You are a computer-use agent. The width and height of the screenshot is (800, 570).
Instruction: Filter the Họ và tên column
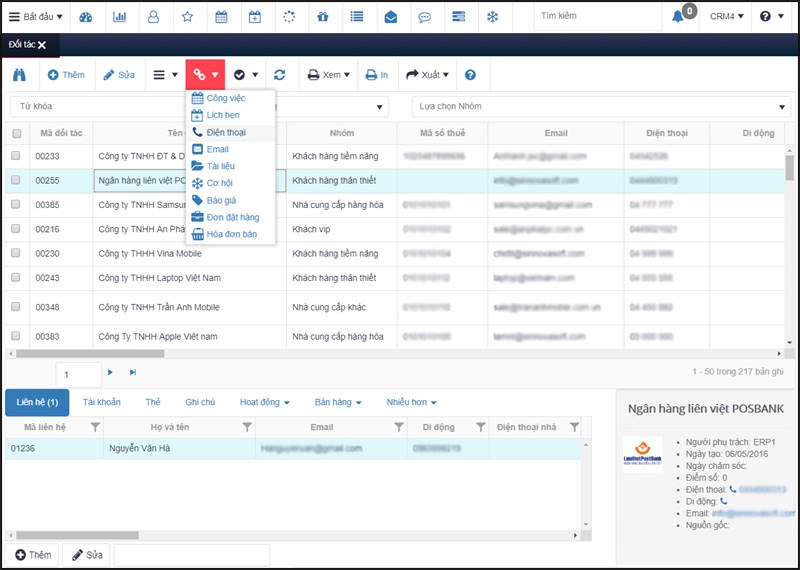click(x=247, y=427)
